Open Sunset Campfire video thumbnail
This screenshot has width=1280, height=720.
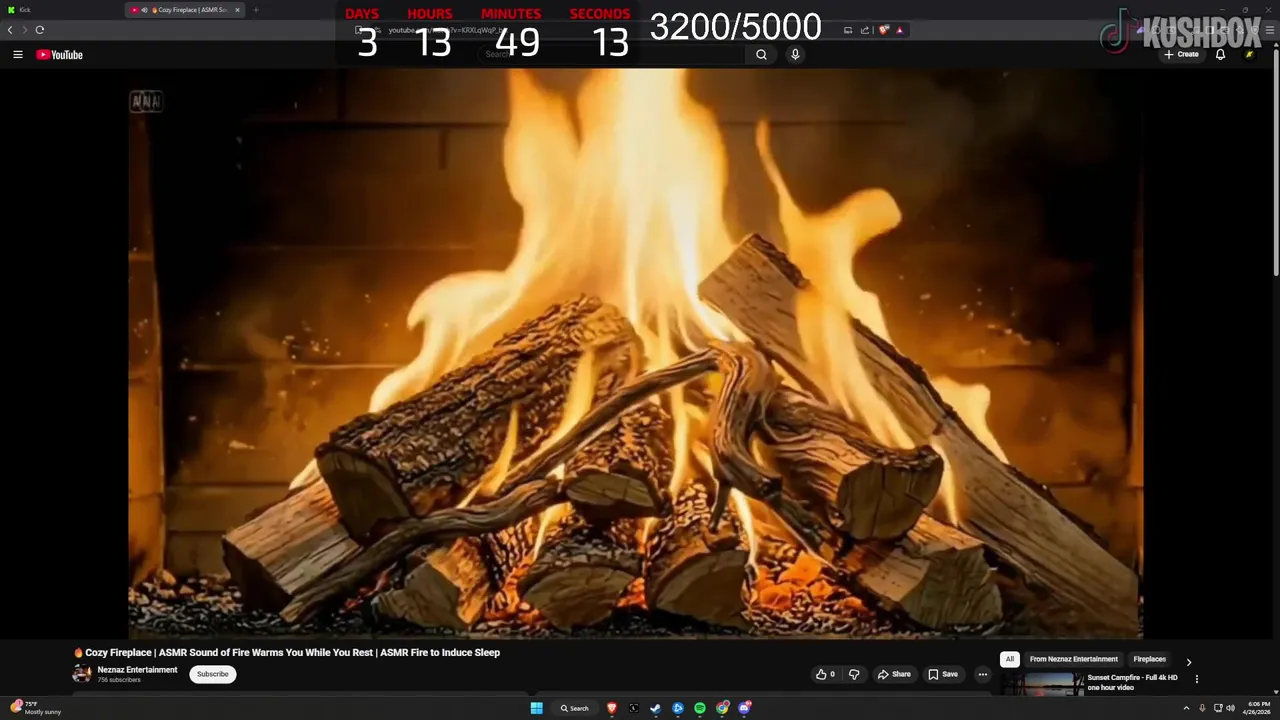click(x=1042, y=684)
